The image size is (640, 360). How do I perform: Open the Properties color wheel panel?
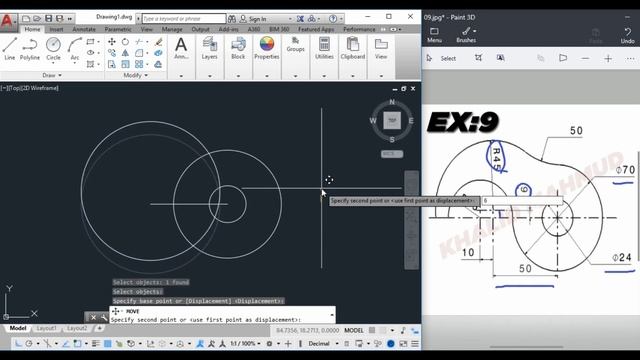[x=267, y=48]
